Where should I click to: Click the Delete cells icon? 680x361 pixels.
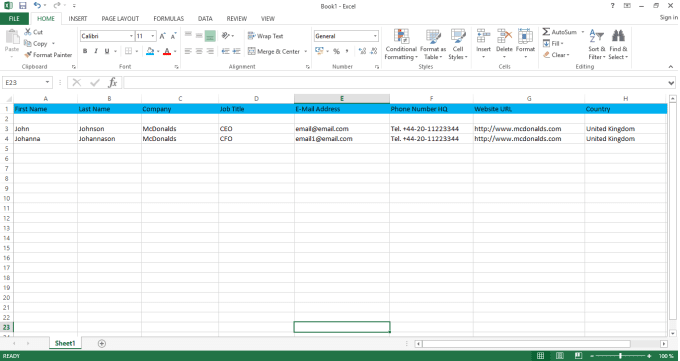[504, 37]
